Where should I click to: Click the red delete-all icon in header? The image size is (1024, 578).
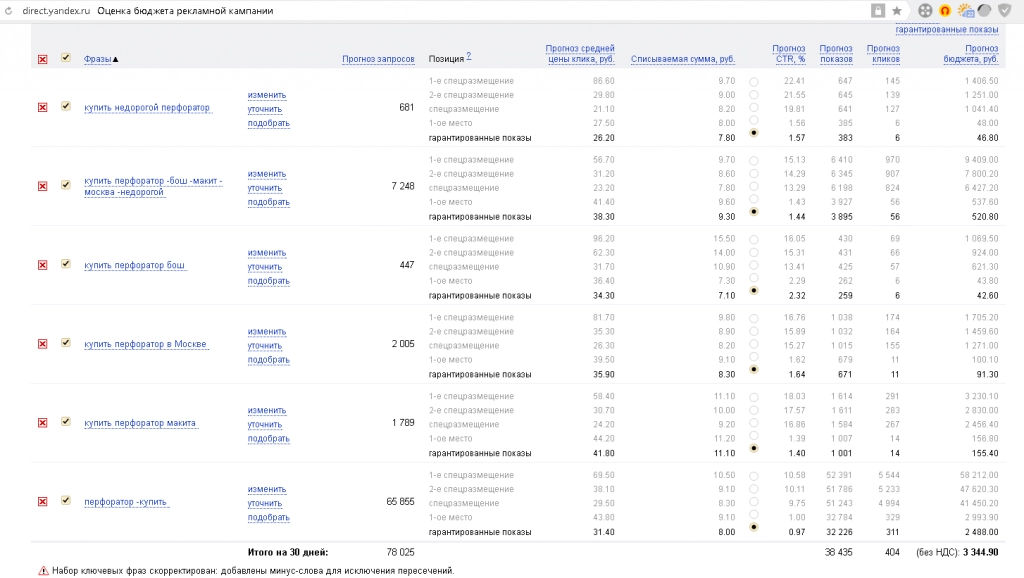pos(42,59)
